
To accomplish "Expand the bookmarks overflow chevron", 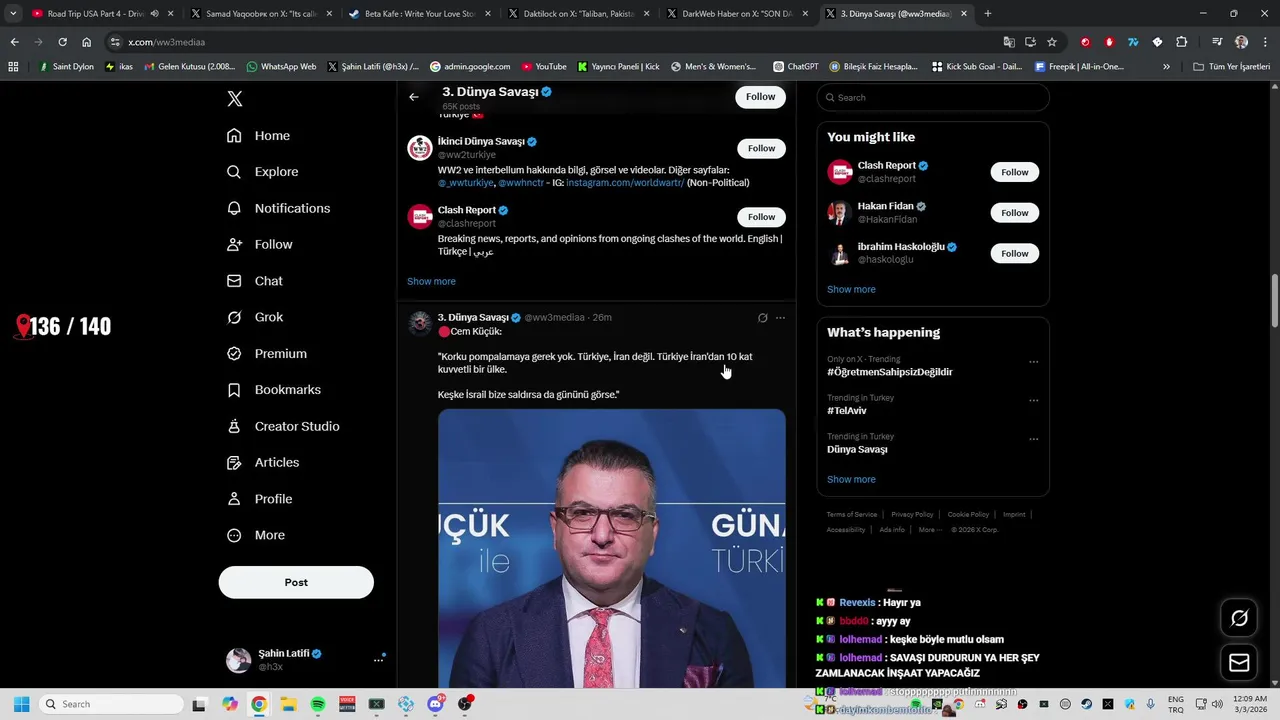I will [1166, 67].
